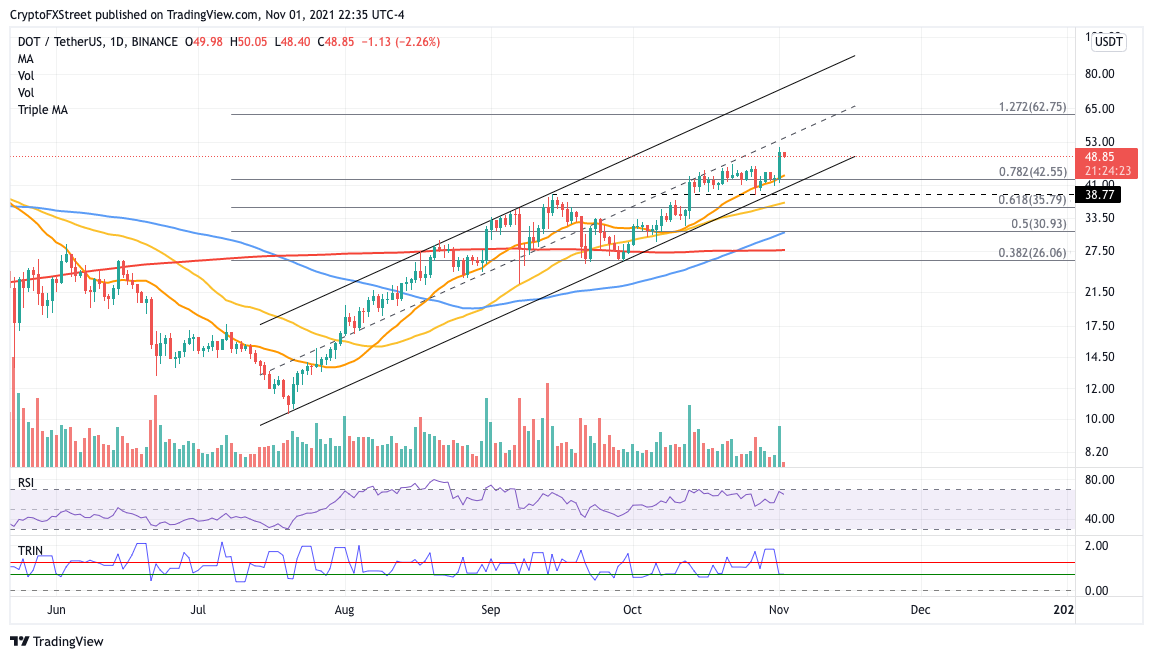Click 27.50 on the price scale
Screen dimensions: 1153x659
(1099, 251)
